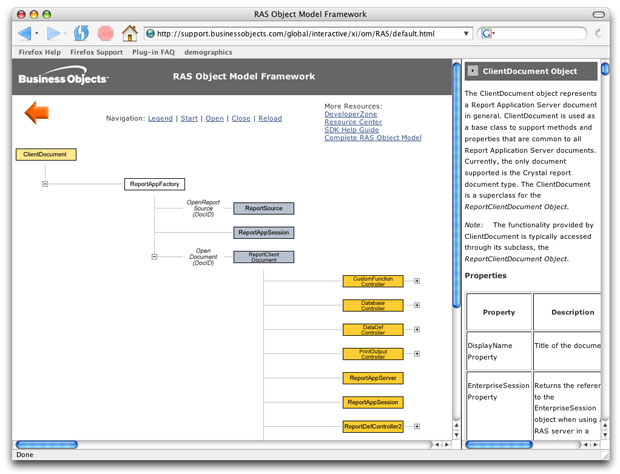
Task: Expand the CustomFunctionController node
Action: pyautogui.click(x=417, y=281)
